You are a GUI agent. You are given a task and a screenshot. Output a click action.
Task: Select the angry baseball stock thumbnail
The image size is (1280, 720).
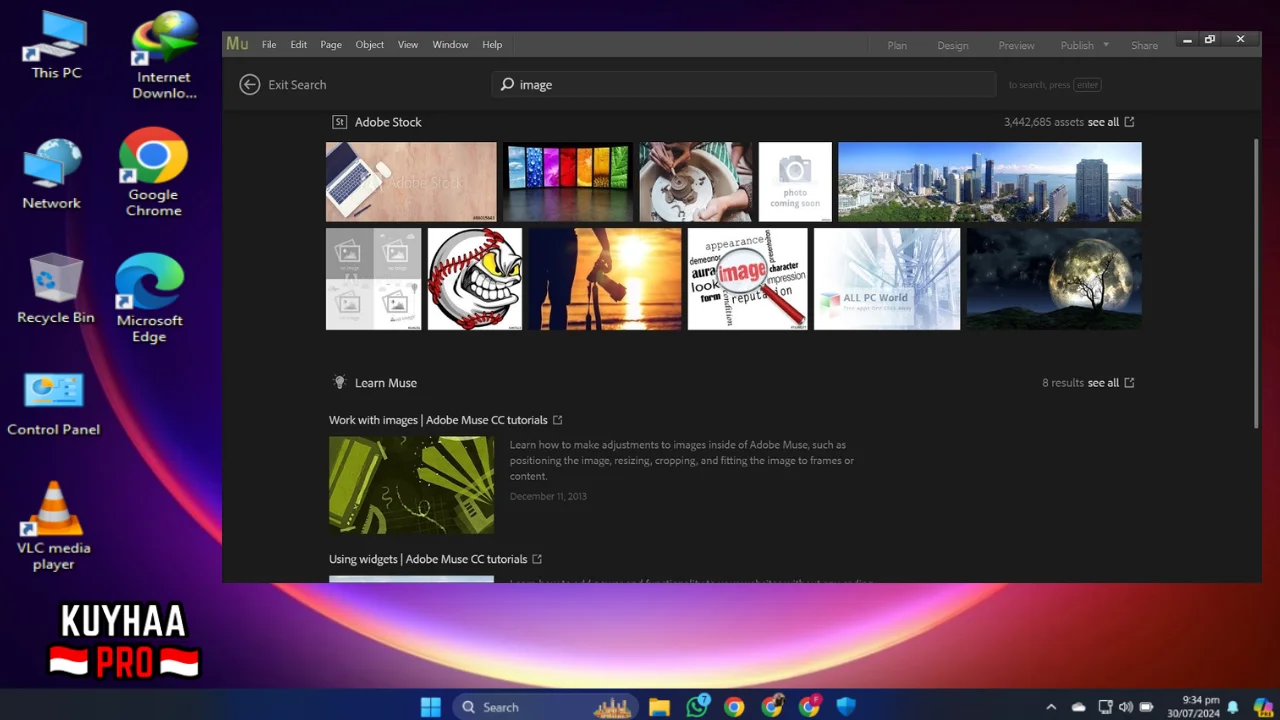[x=475, y=279]
